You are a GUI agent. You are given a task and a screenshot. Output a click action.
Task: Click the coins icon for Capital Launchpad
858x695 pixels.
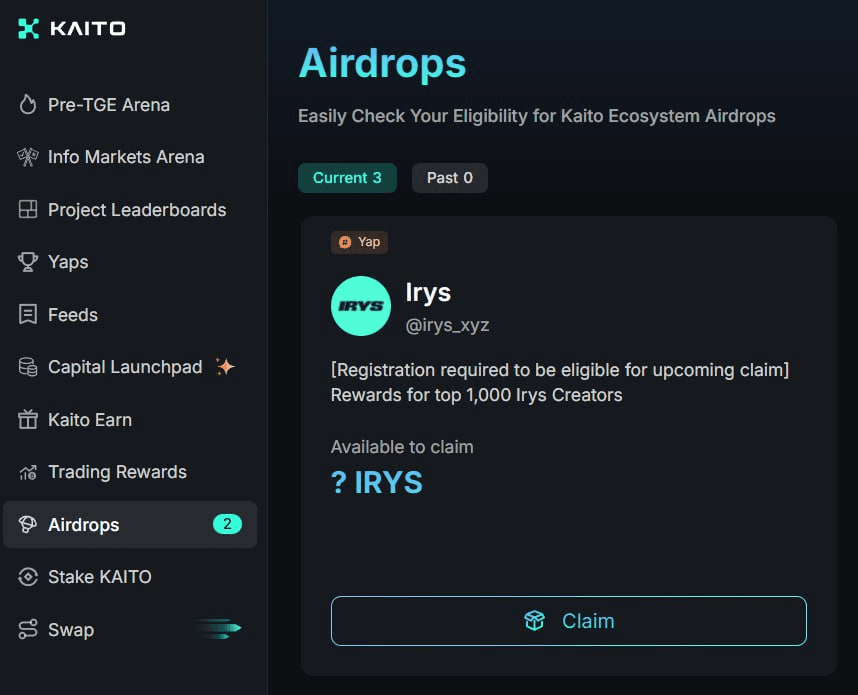pos(28,367)
